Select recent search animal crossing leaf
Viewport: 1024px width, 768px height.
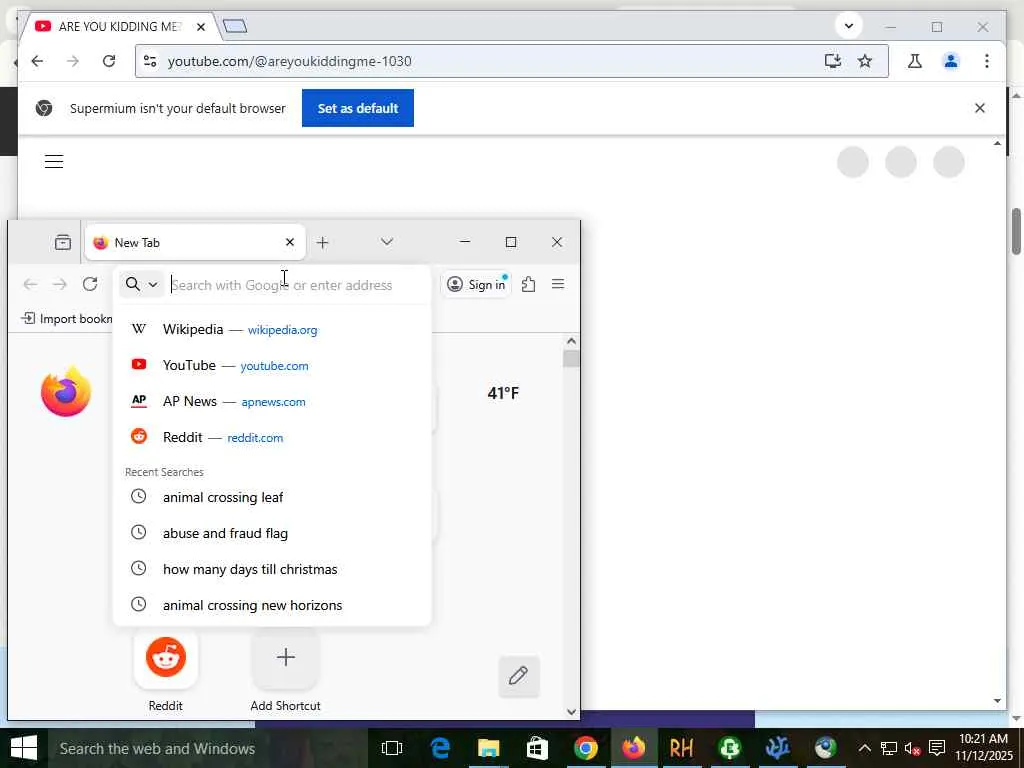[x=272, y=497]
